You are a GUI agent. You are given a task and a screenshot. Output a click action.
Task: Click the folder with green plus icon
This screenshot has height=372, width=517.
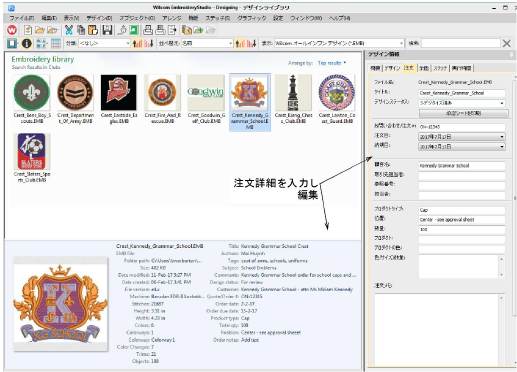(198, 30)
